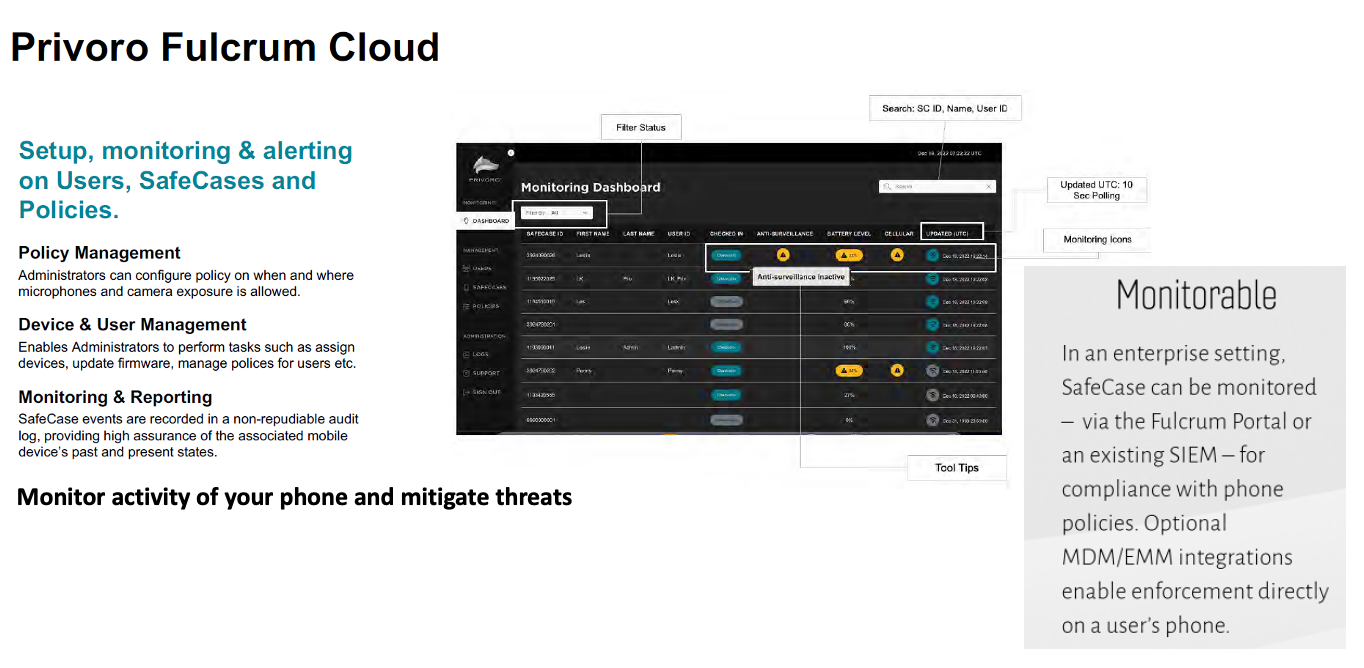
Task: Click the cellular warning icon in Penny's row
Action: [897, 370]
